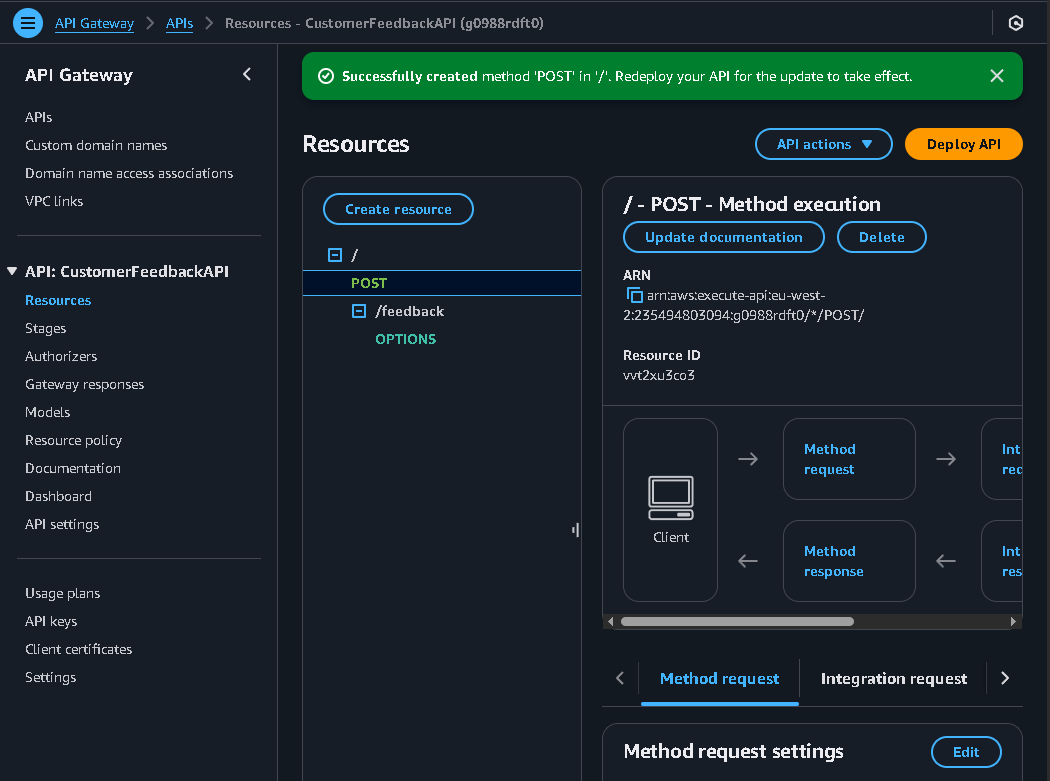Select the OPTIONS method under /feedback
The width and height of the screenshot is (1050, 781).
click(405, 340)
